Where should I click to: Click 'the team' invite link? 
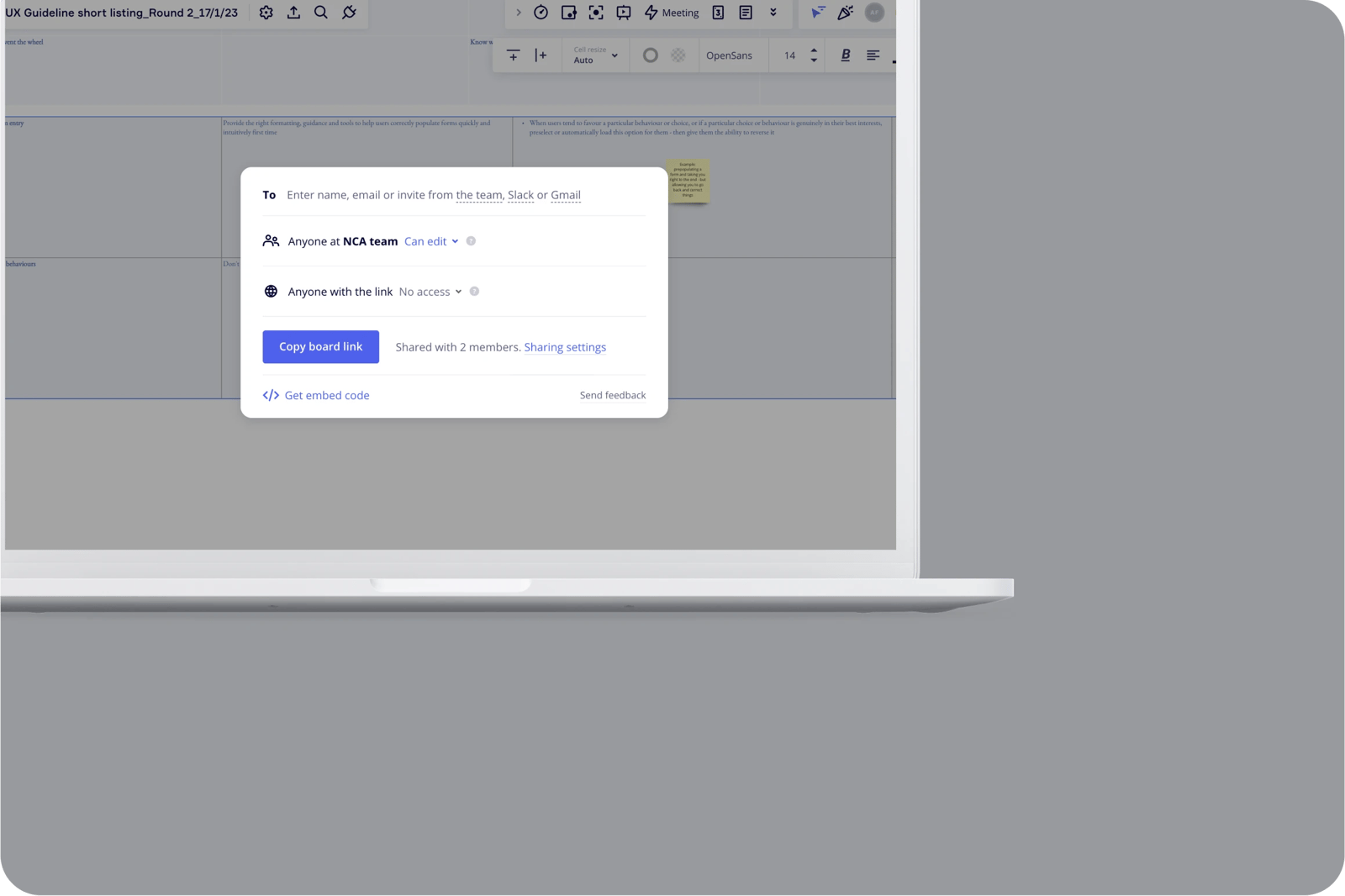(x=479, y=195)
